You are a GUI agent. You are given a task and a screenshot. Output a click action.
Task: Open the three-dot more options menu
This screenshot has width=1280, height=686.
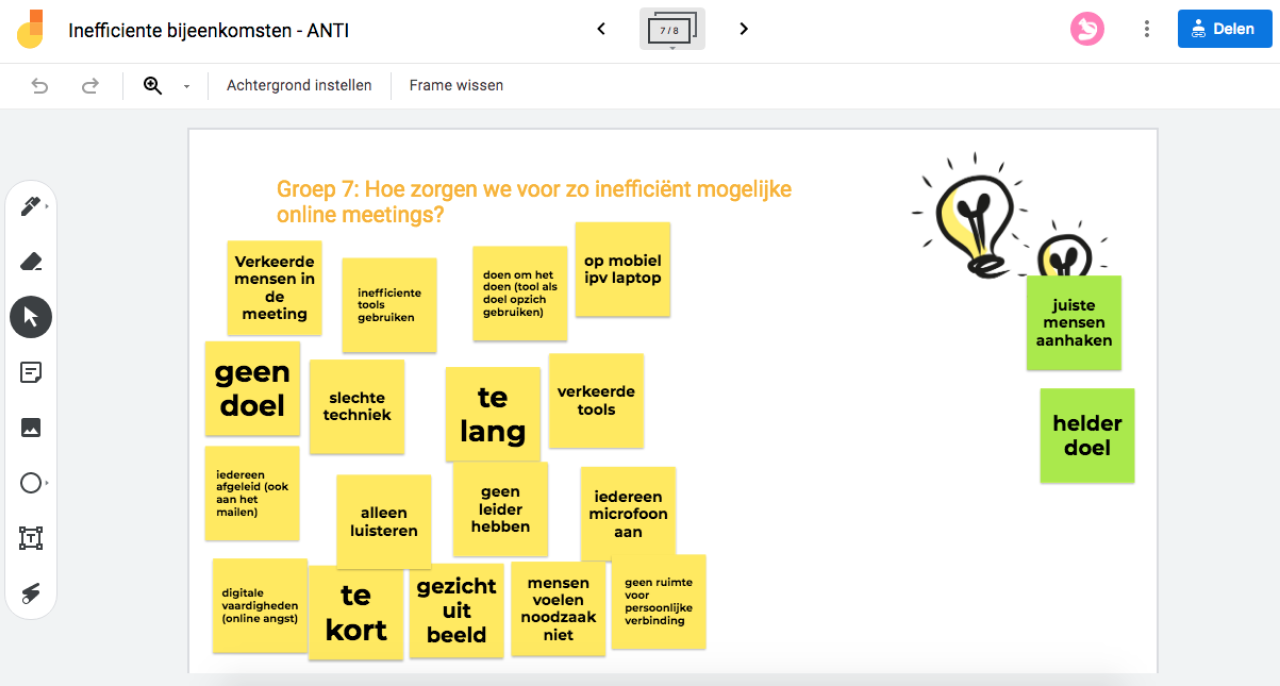(x=1147, y=29)
